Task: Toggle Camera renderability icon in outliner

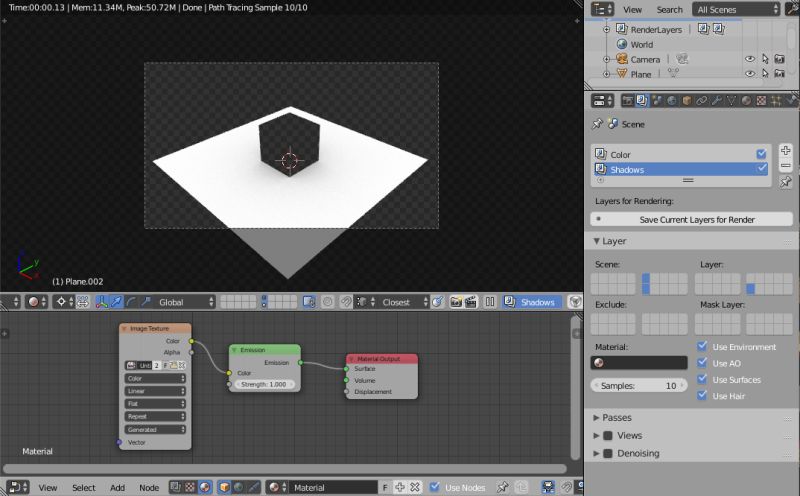Action: point(779,59)
